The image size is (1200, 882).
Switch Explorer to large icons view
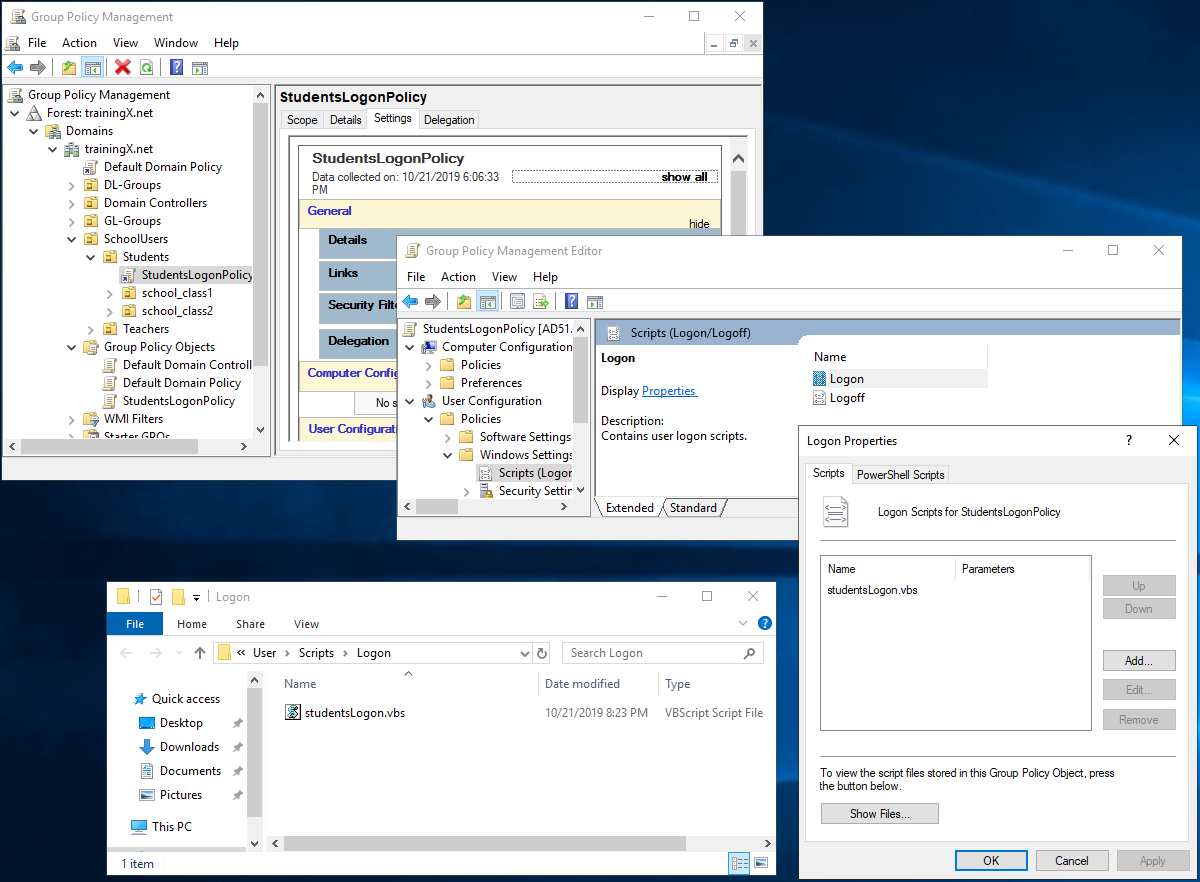click(x=761, y=862)
